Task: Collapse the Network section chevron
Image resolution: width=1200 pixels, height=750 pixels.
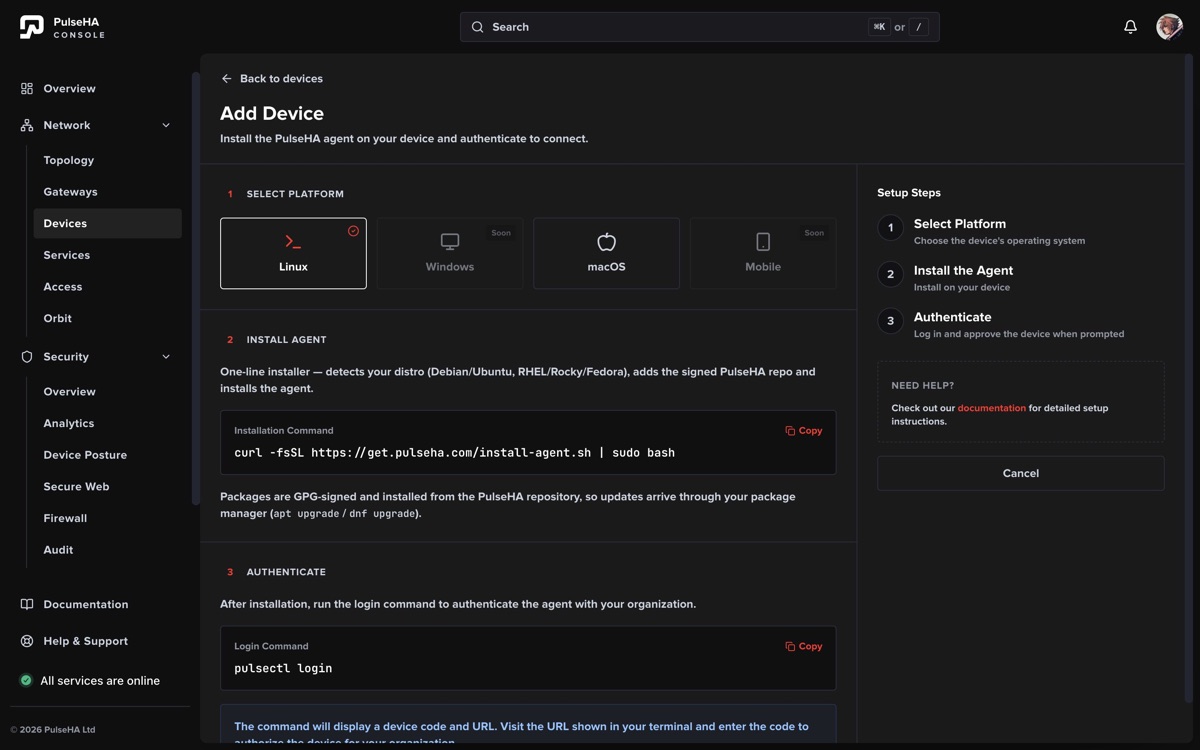Action: pyautogui.click(x=166, y=125)
